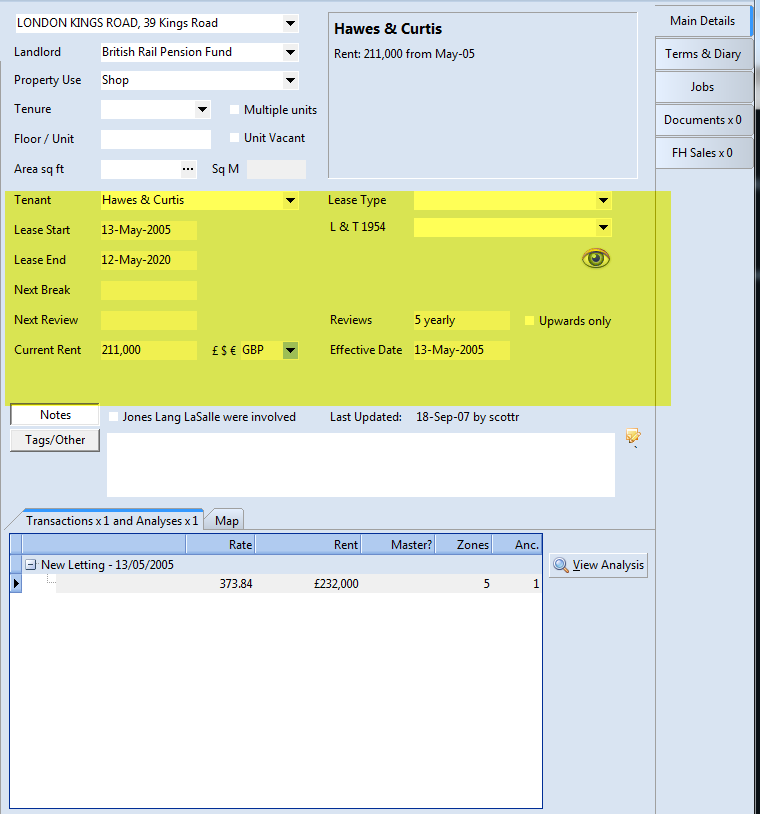
Task: Select Transactions x 1 and Analyses x 1 tab
Action: 112,521
